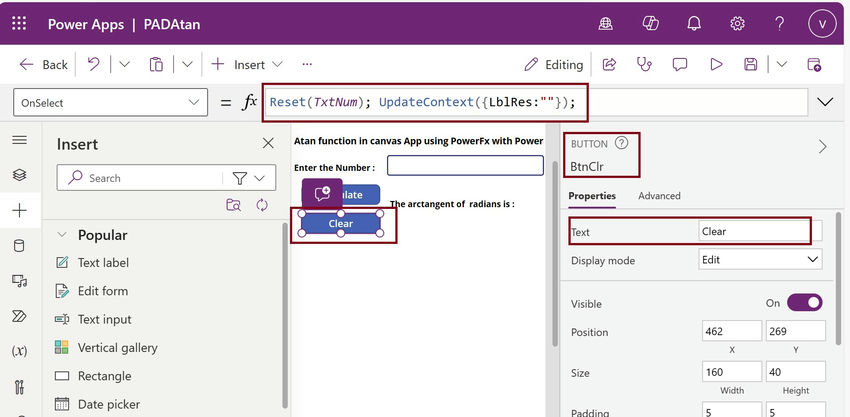This screenshot has height=417, width=850.
Task: Open the save options dropdown arrow
Action: [782, 65]
